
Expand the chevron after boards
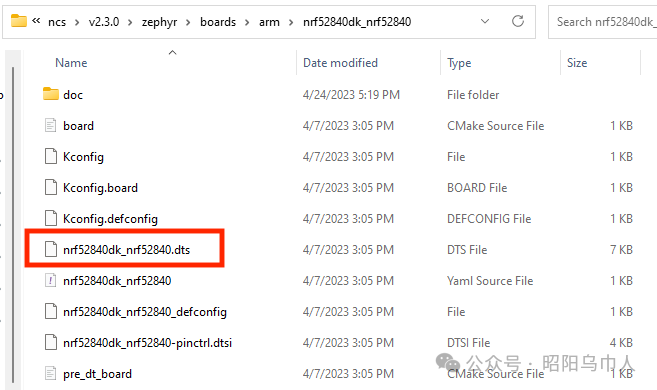(x=247, y=22)
